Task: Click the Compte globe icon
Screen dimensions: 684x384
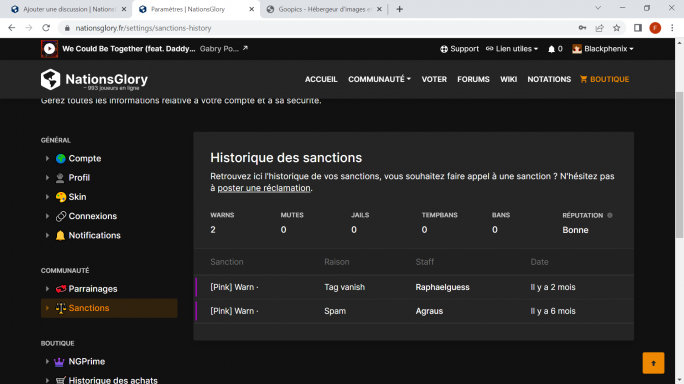Action: (61, 158)
